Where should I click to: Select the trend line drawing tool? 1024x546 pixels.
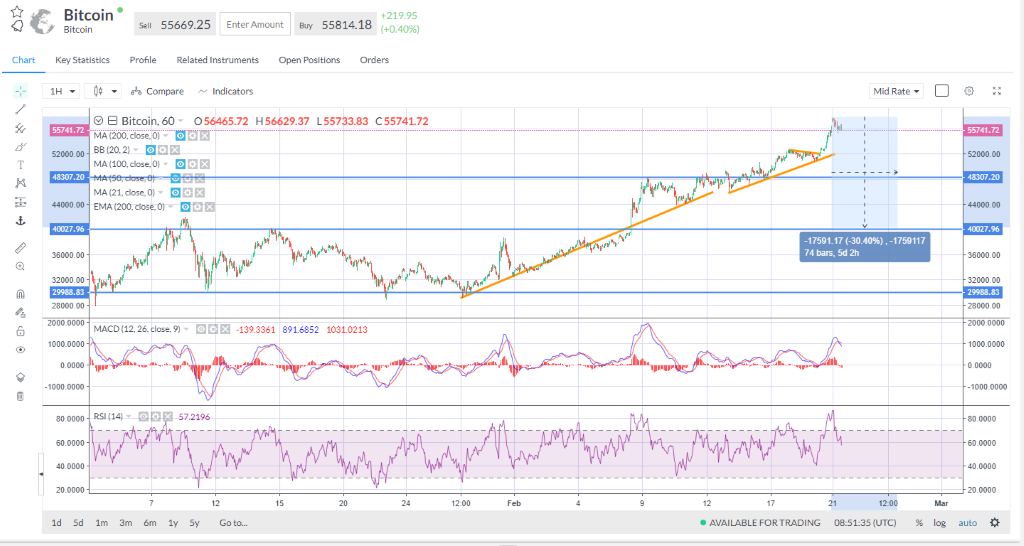20,110
